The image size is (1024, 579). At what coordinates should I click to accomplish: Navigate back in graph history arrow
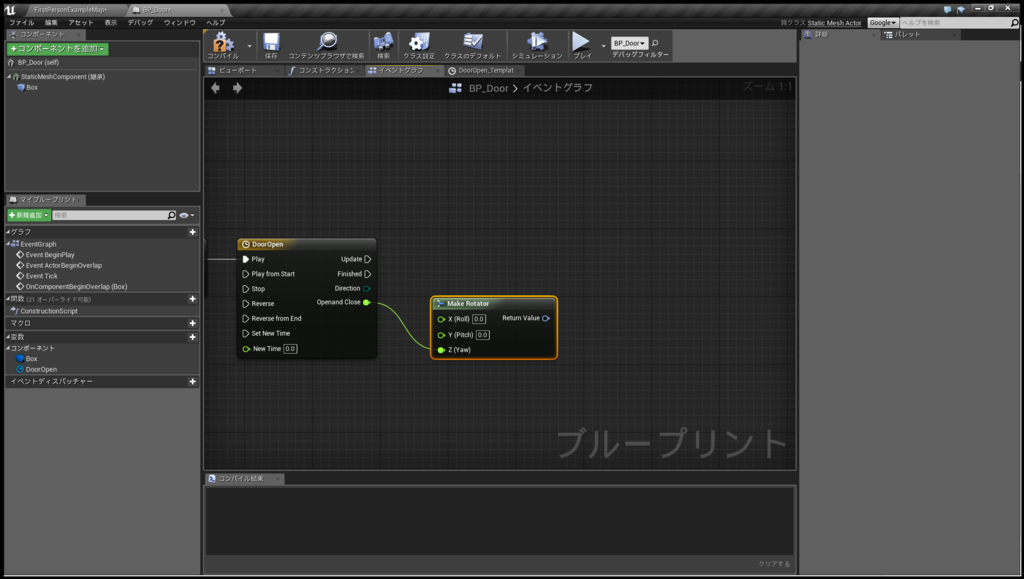tap(216, 87)
